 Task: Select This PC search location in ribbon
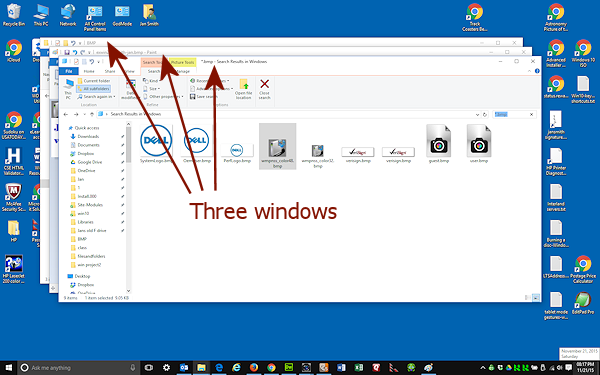pos(68,89)
